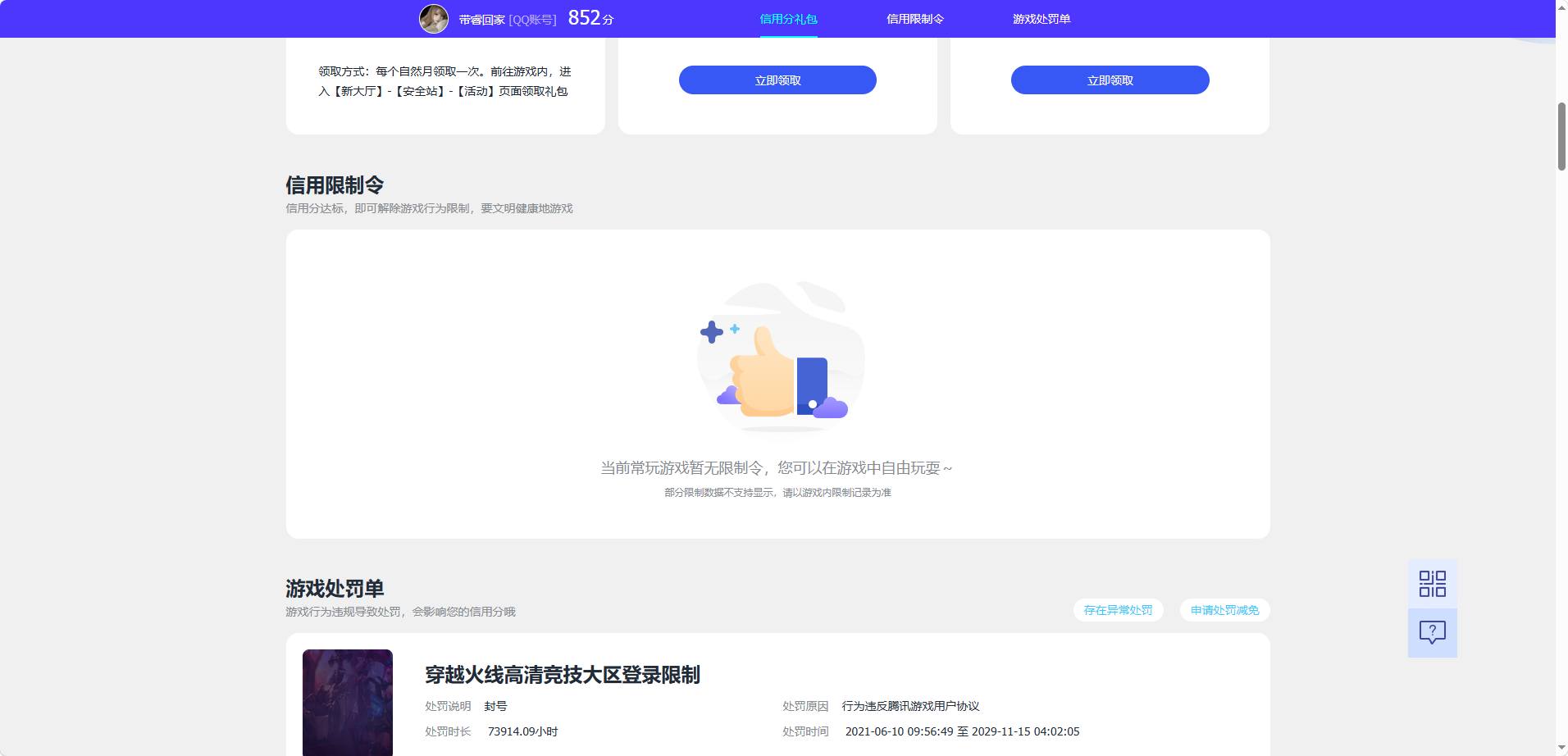Click the 游戏处罚单 section heading
The width and height of the screenshot is (1568, 756).
335,588
